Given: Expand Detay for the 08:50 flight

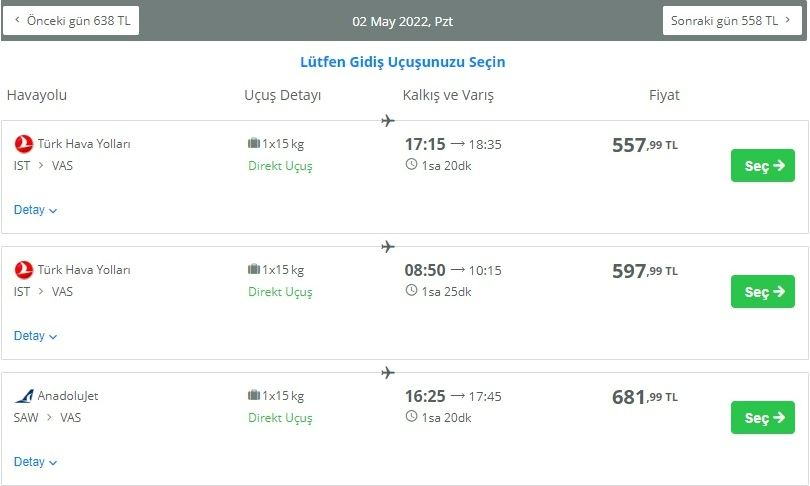Looking at the screenshot, I should [x=35, y=336].
